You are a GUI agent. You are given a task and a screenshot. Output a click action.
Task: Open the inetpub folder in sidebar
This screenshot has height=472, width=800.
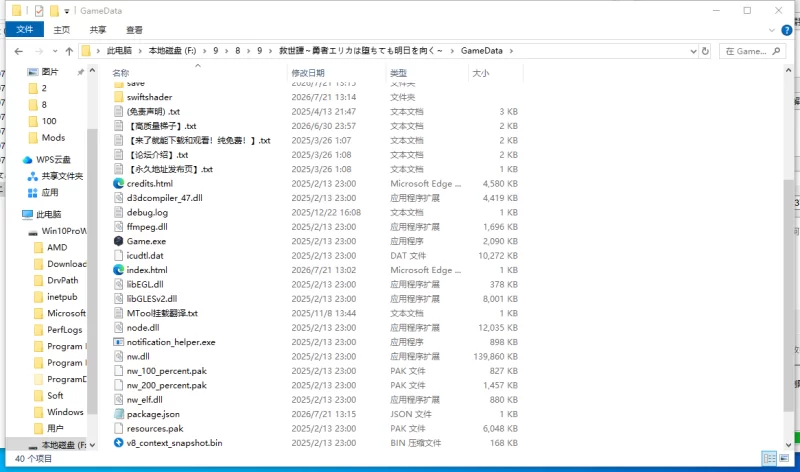click(62, 296)
